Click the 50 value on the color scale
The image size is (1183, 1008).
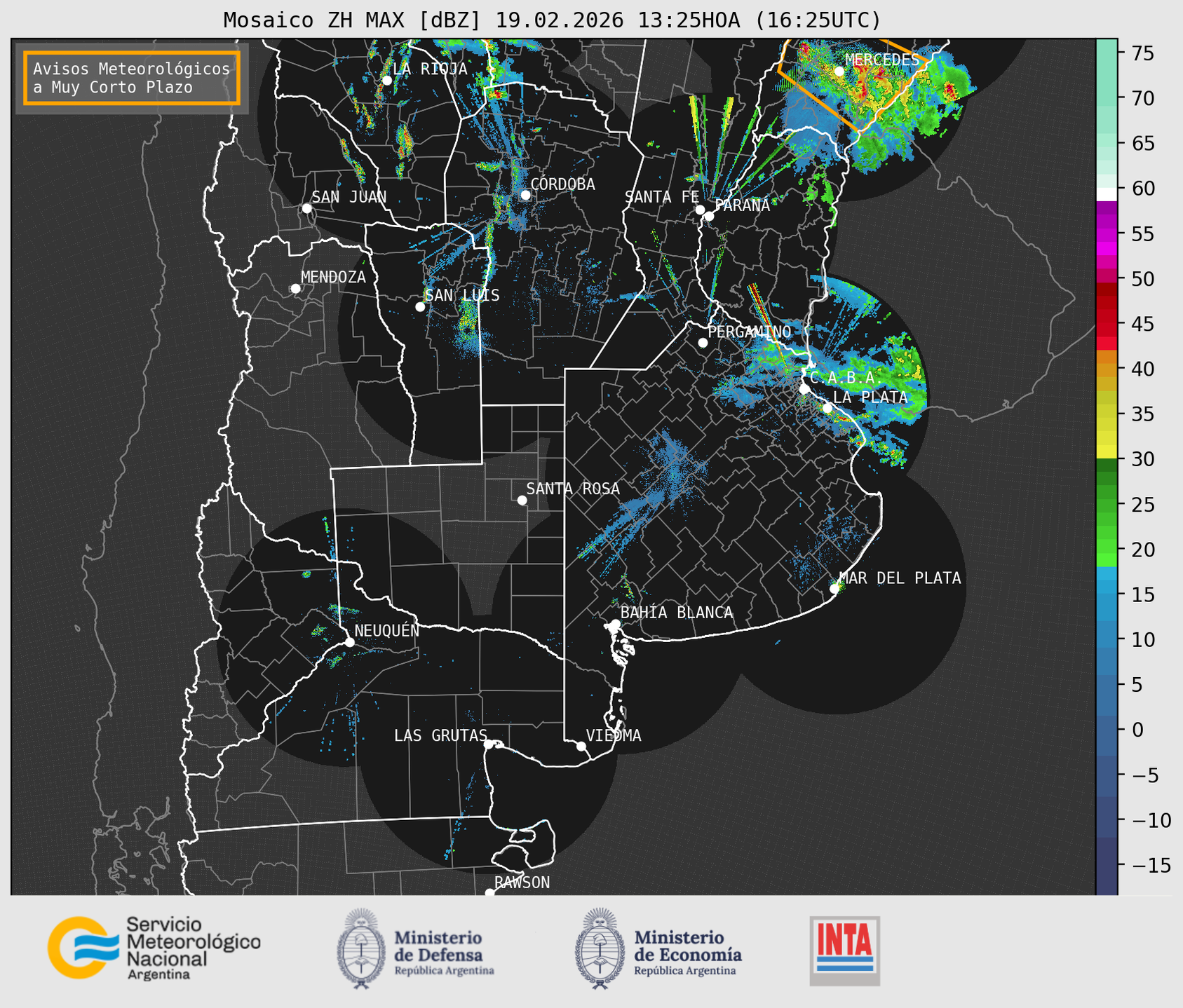(1142, 279)
